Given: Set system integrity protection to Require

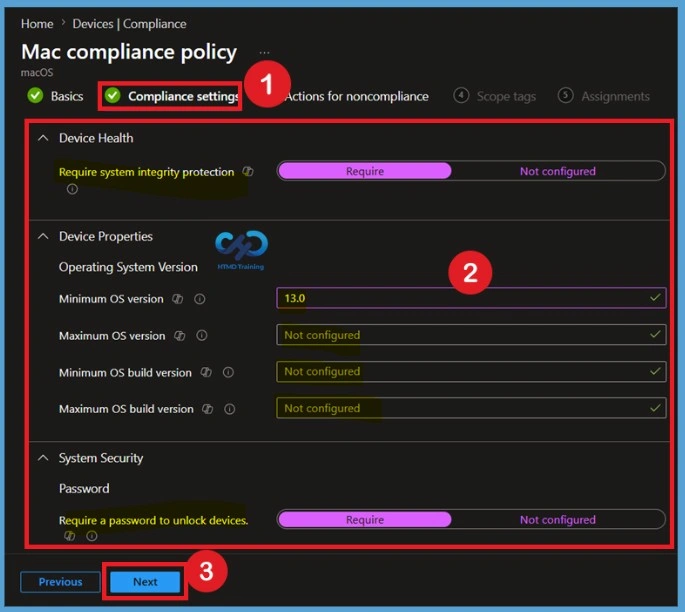Looking at the screenshot, I should (365, 171).
